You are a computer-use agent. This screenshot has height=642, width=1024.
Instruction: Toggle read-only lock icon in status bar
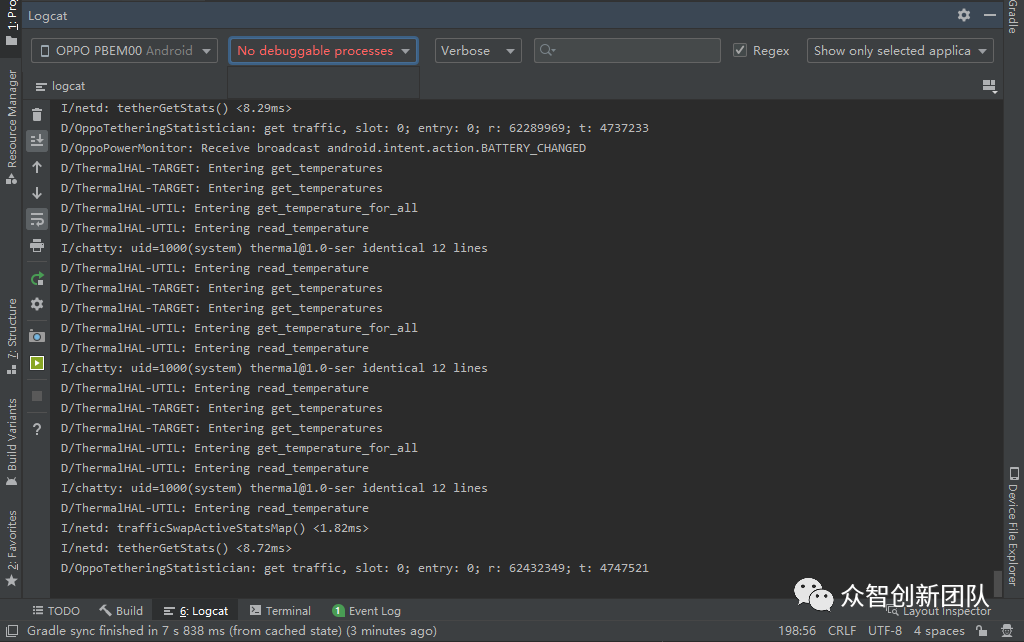point(982,631)
